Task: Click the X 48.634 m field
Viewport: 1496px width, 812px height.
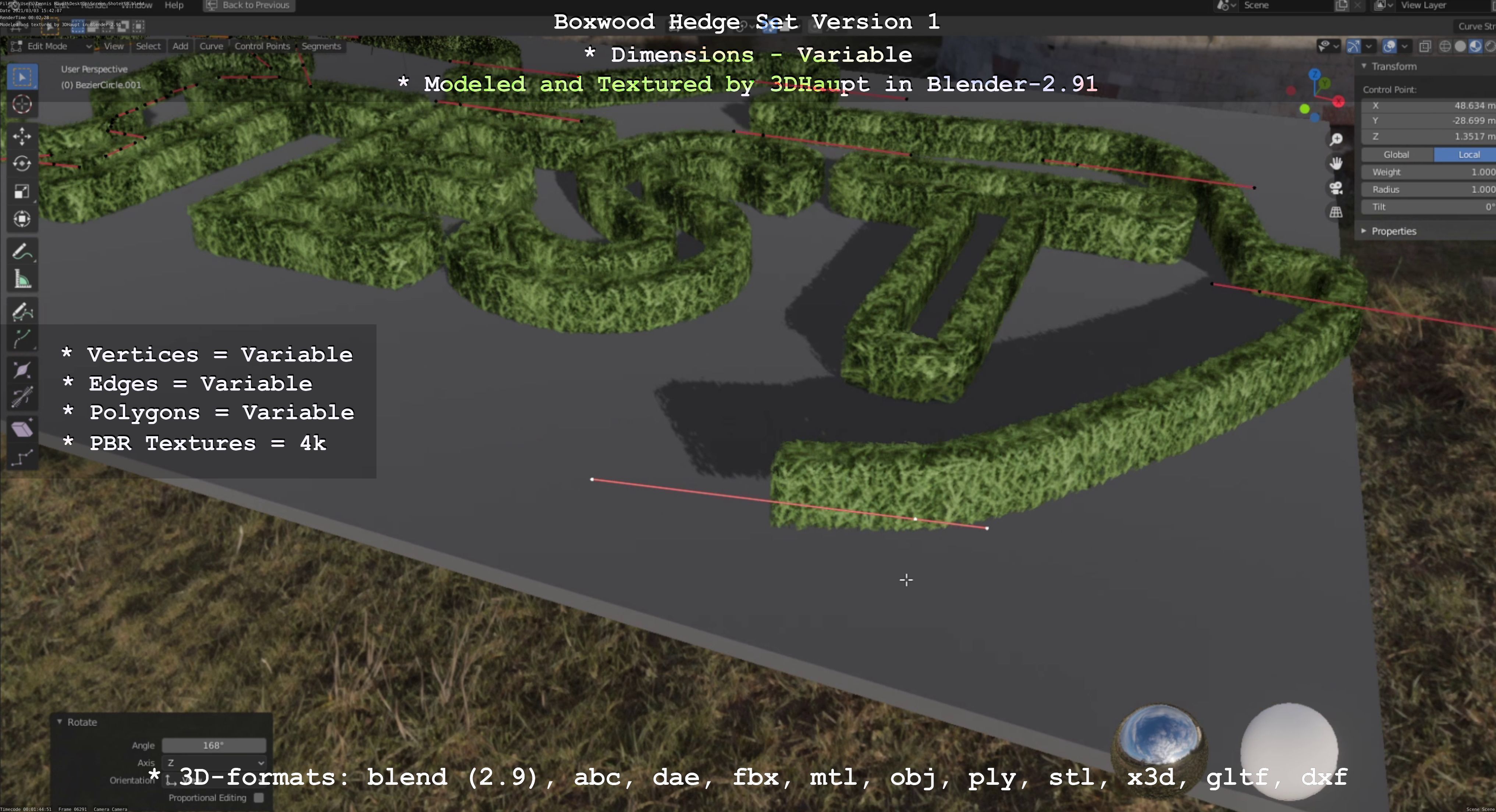Action: click(x=1429, y=106)
